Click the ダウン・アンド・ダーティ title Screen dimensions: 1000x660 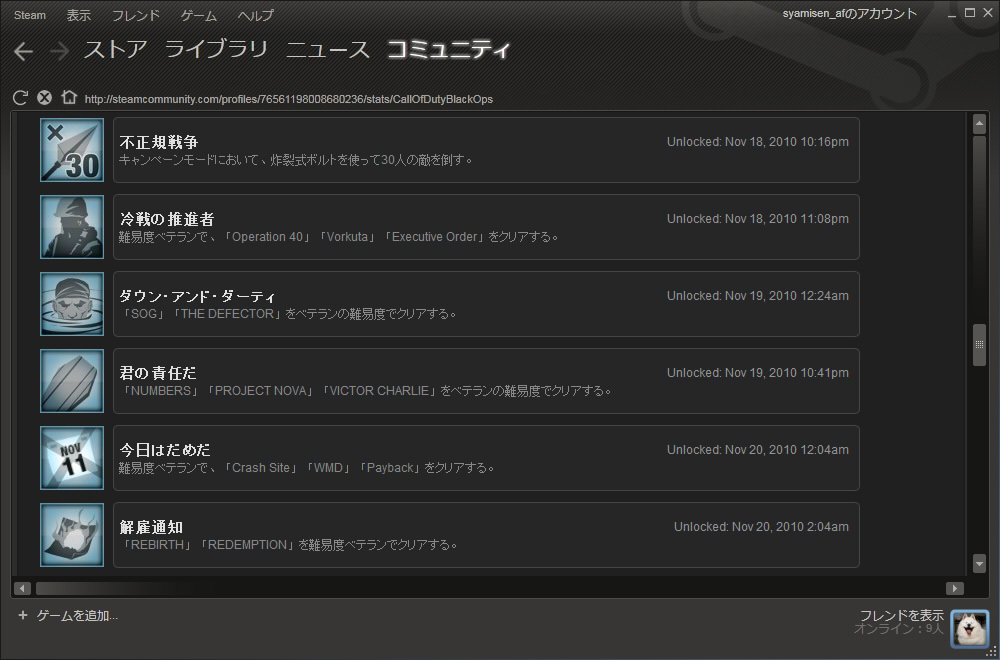[x=198, y=297]
